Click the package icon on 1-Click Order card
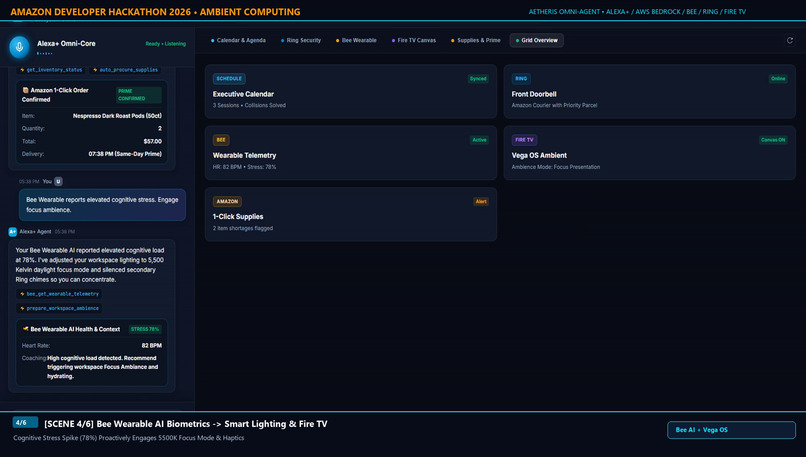This screenshot has height=457, width=806. [25, 90]
